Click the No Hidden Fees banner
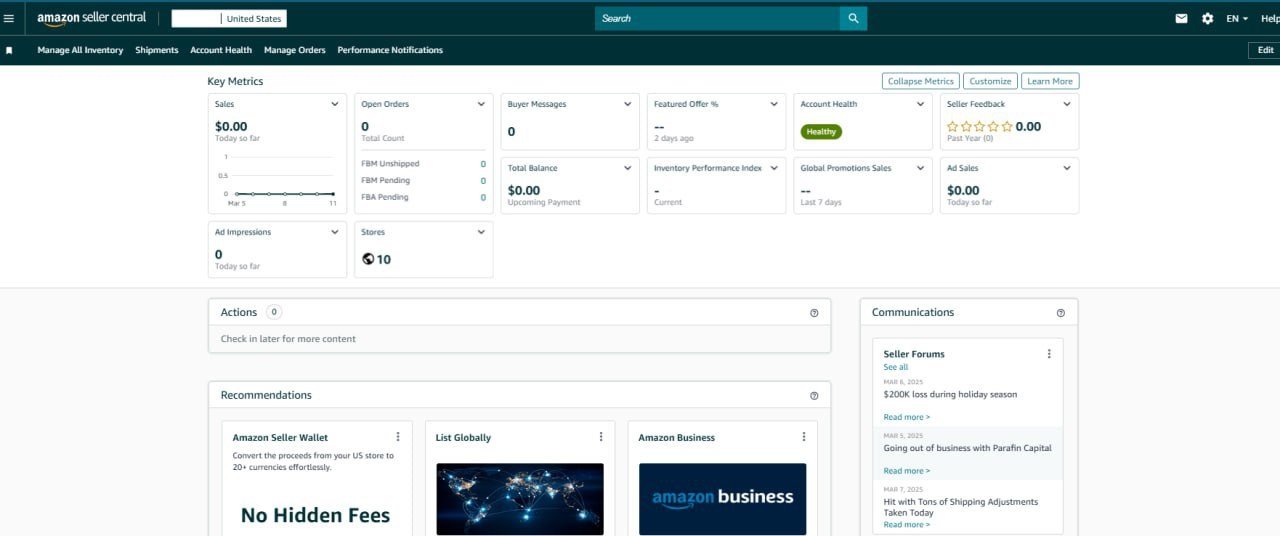 click(315, 515)
